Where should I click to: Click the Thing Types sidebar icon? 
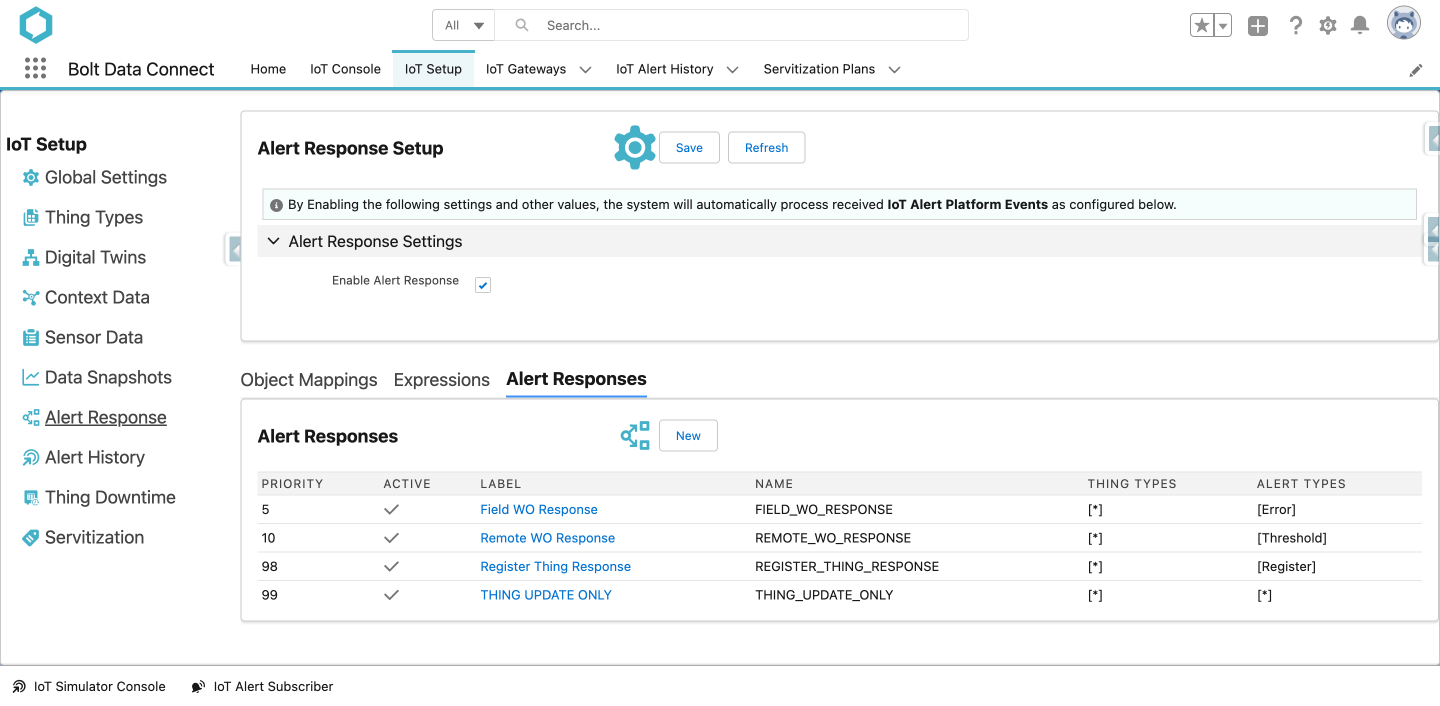[31, 217]
